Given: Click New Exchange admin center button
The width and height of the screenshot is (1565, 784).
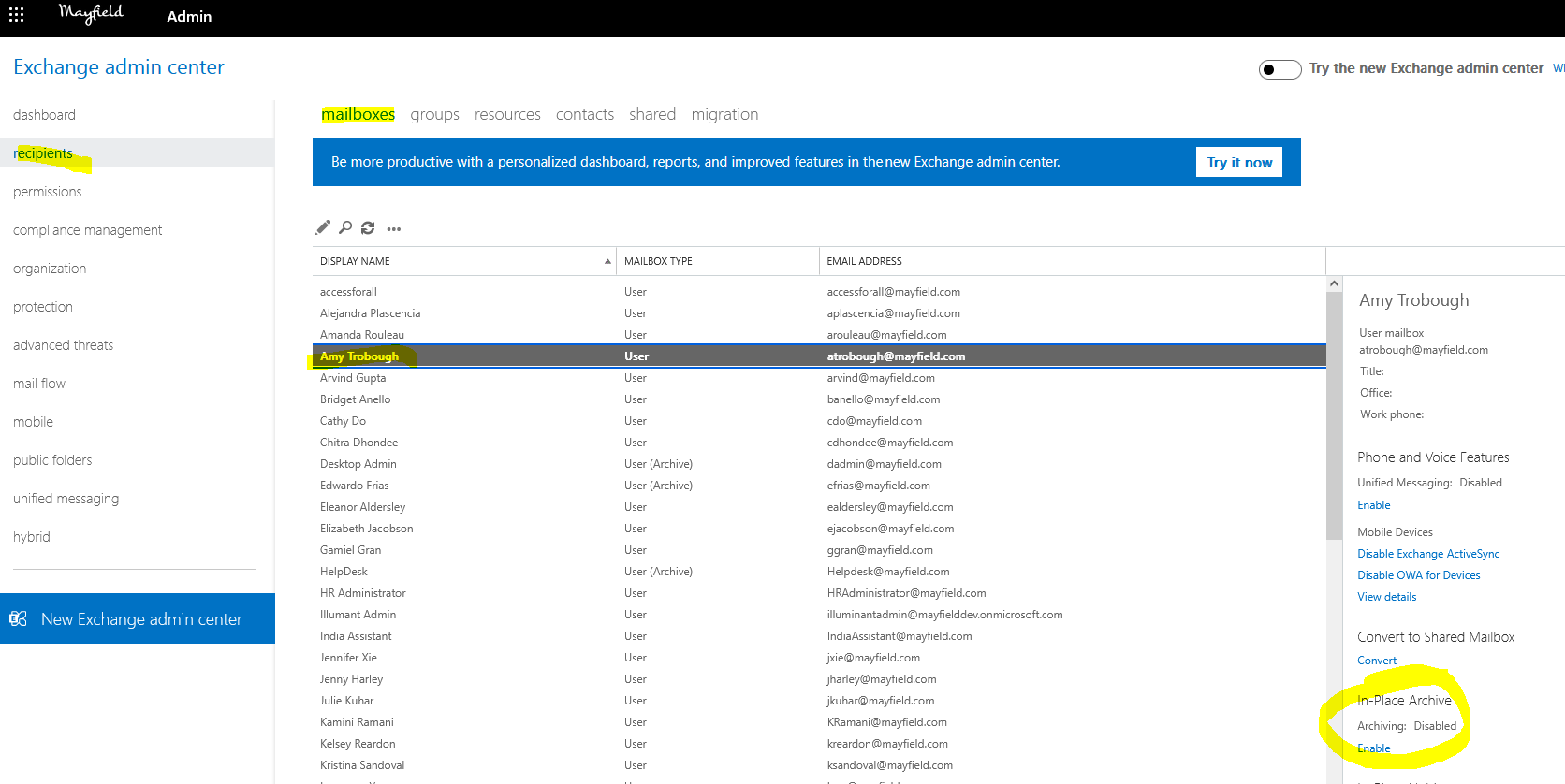Looking at the screenshot, I should 138,618.
